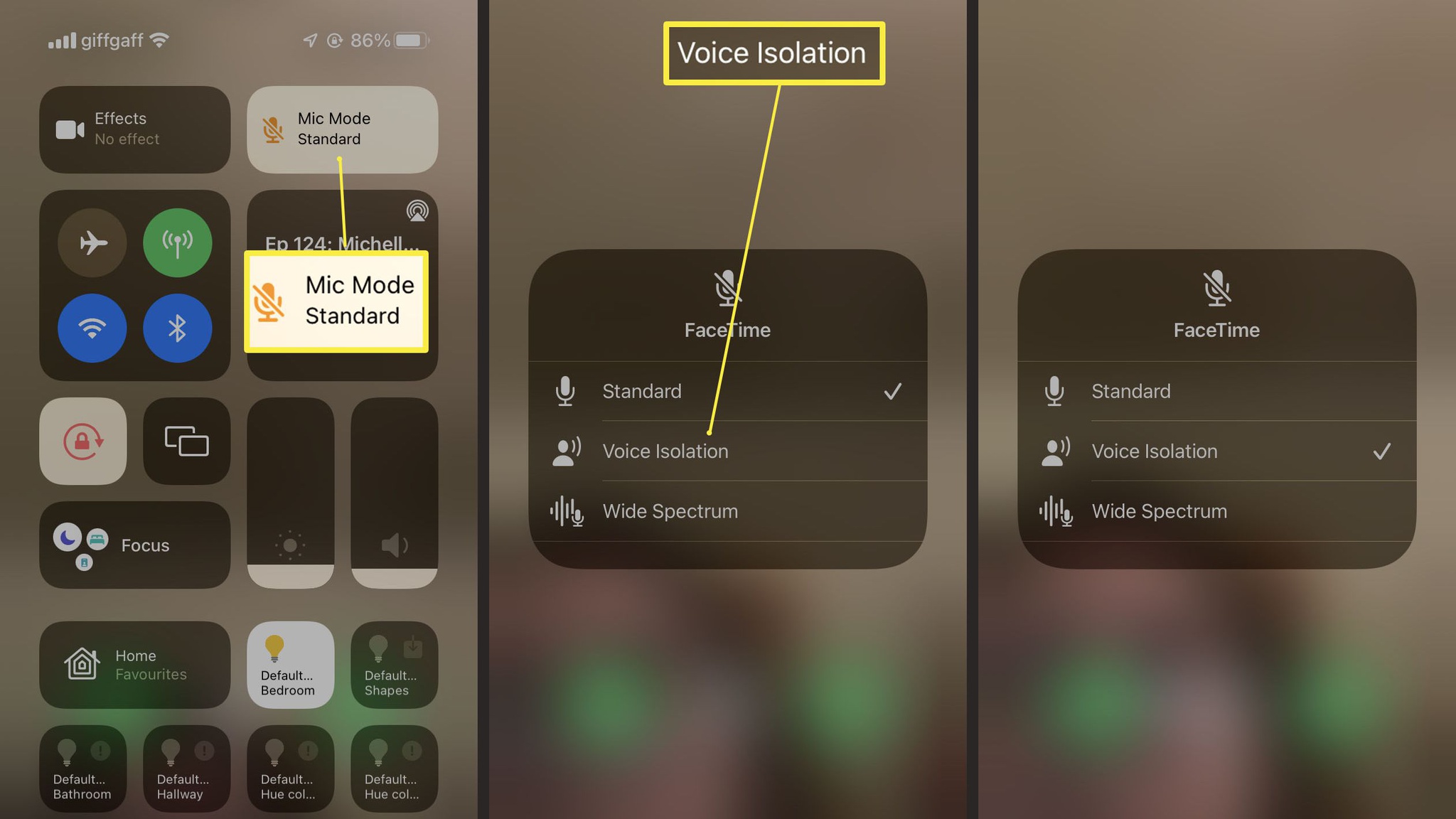Tap the FaceTime label heading
The height and width of the screenshot is (819, 1456).
point(726,330)
